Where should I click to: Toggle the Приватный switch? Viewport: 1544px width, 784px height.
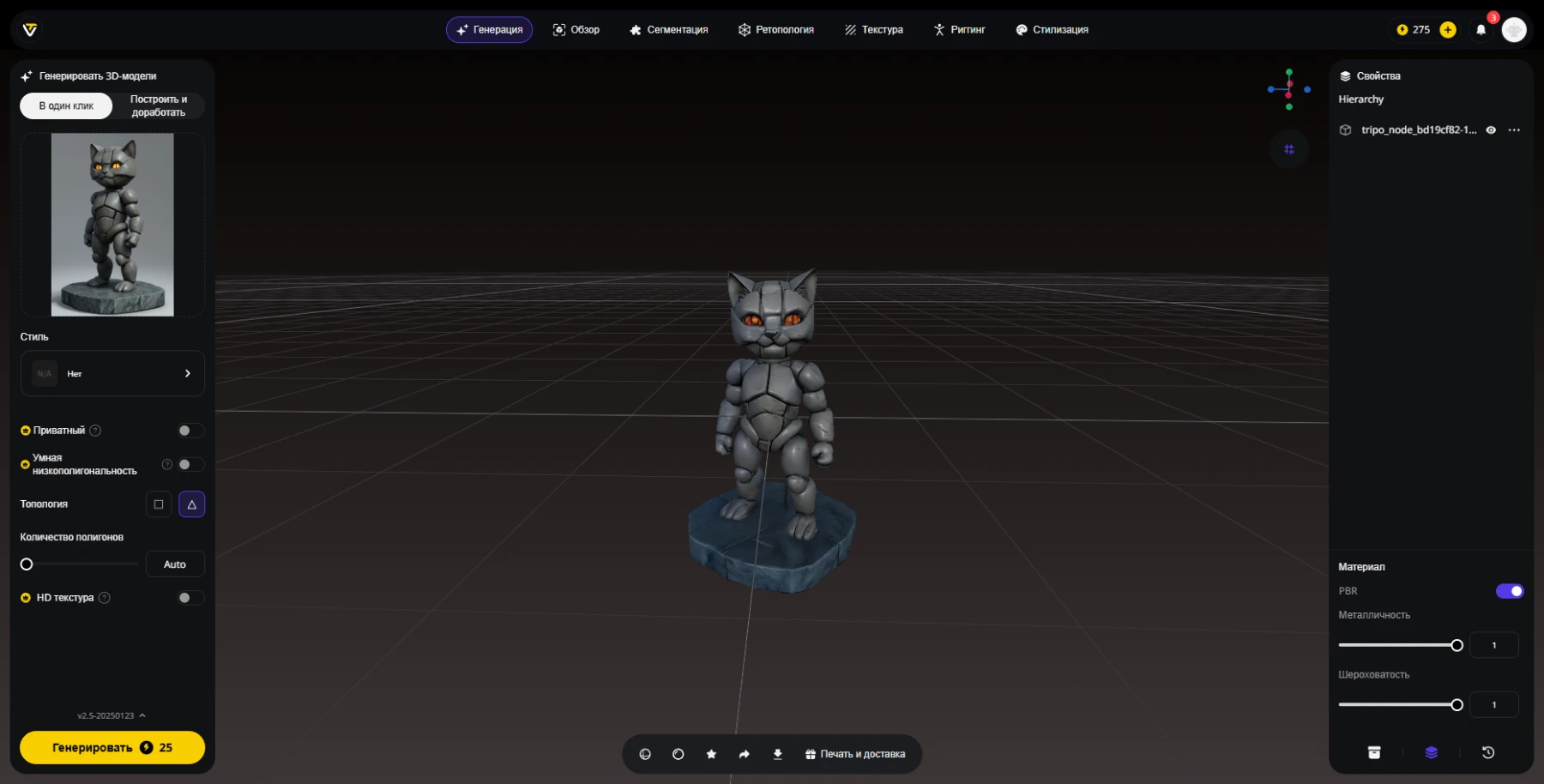click(x=190, y=431)
